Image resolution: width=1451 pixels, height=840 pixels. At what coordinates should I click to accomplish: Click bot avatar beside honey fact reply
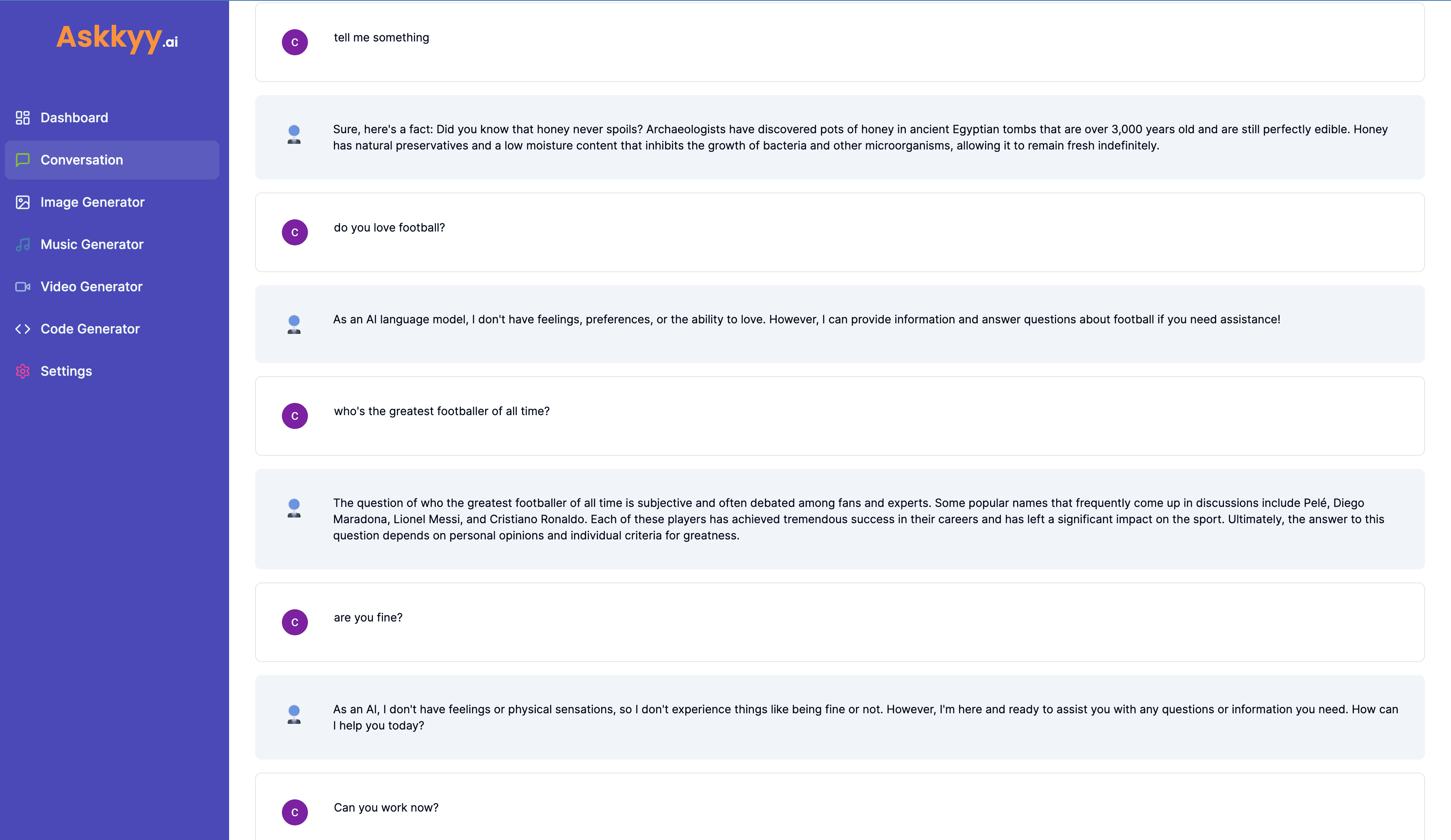click(x=294, y=135)
